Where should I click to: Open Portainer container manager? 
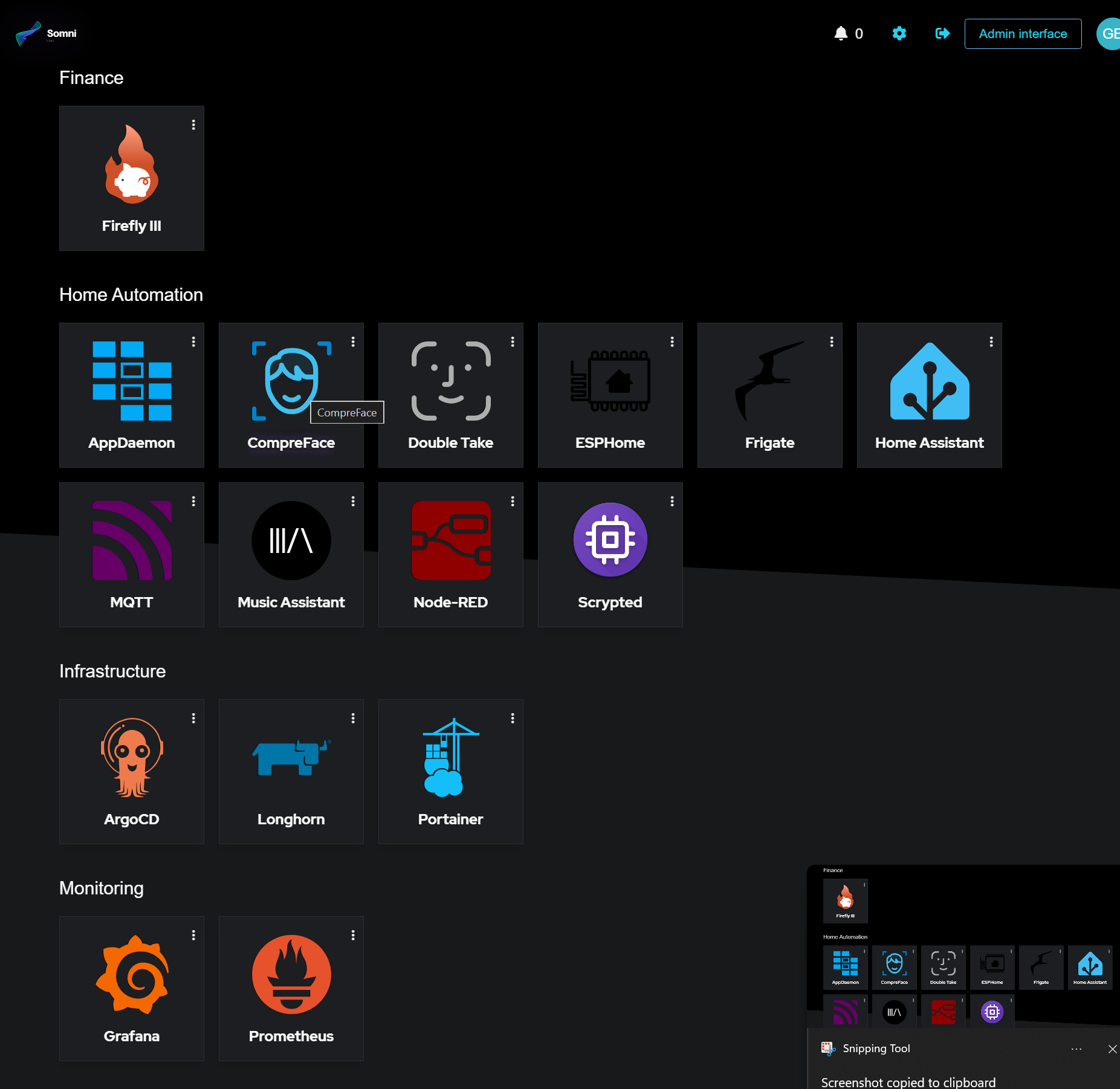click(450, 771)
